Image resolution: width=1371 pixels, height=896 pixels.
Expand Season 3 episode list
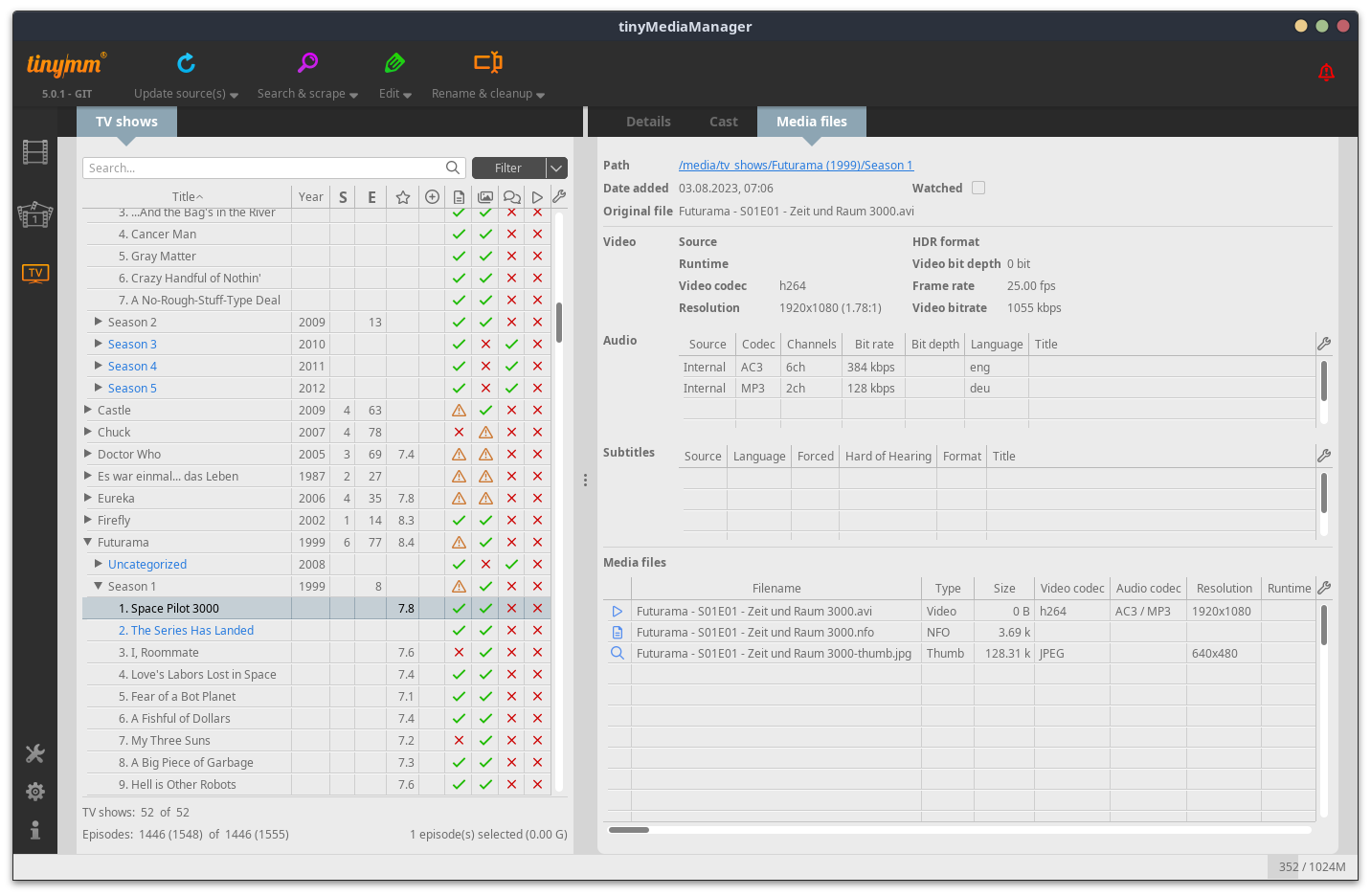point(98,344)
